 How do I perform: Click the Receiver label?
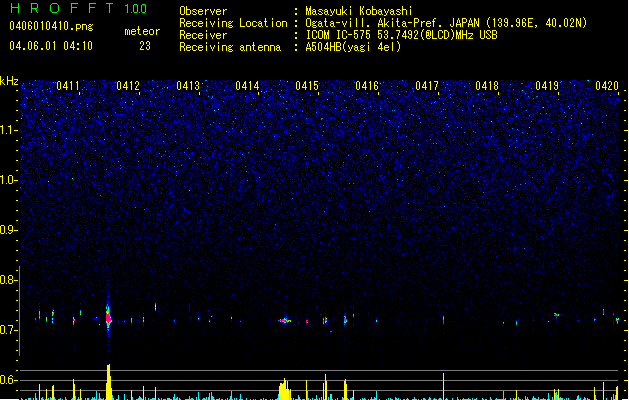(x=203, y=35)
